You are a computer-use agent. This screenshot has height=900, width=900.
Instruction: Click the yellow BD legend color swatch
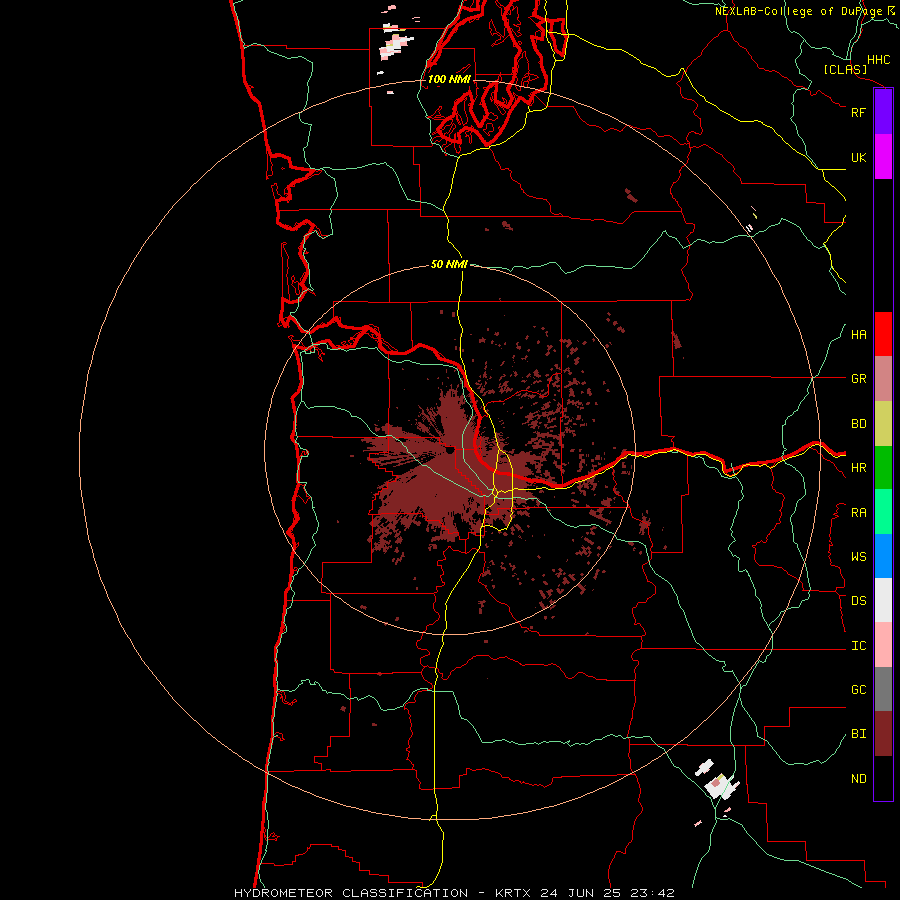click(x=883, y=424)
